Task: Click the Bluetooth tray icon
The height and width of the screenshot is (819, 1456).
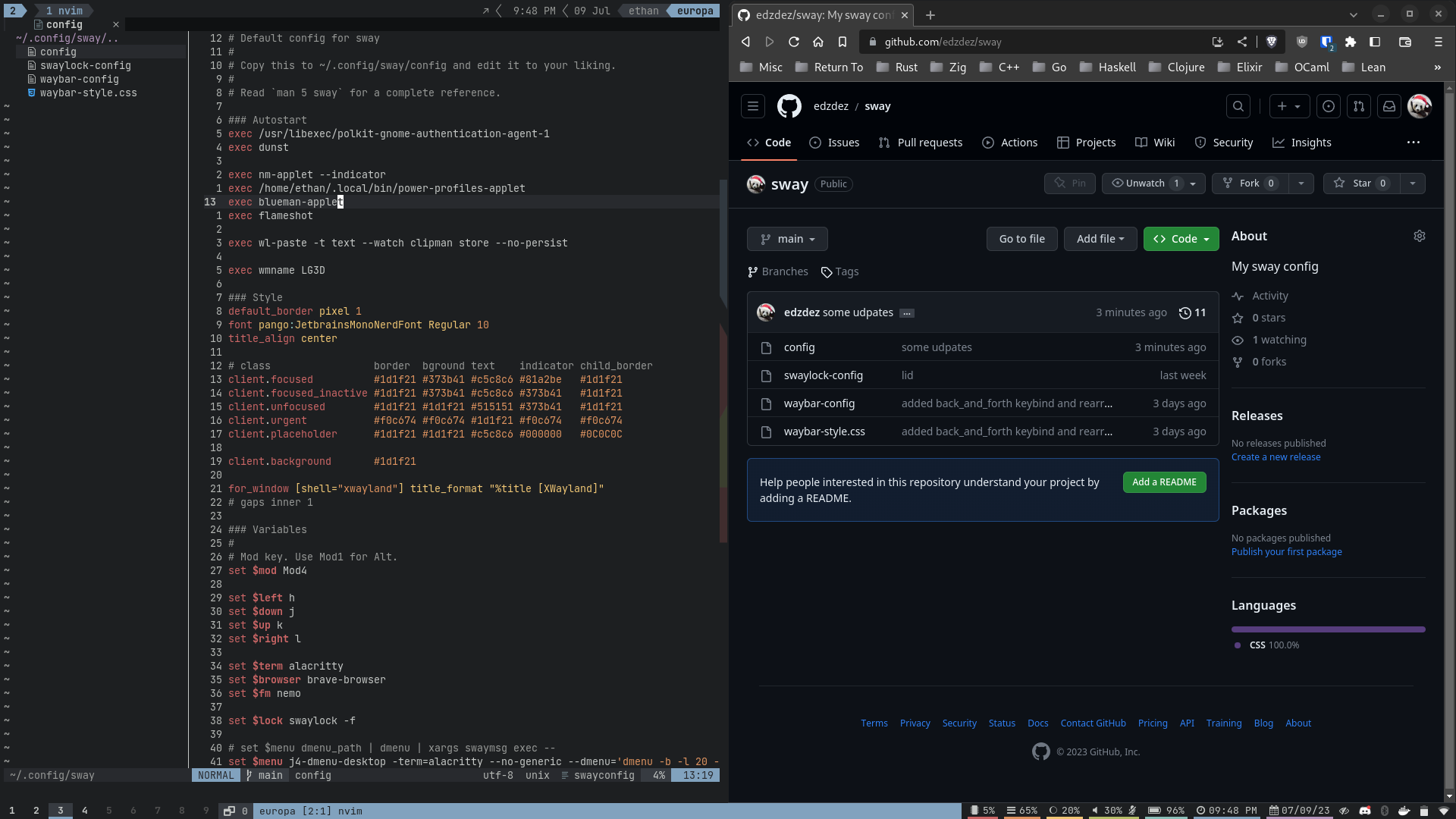Action: click(1385, 811)
